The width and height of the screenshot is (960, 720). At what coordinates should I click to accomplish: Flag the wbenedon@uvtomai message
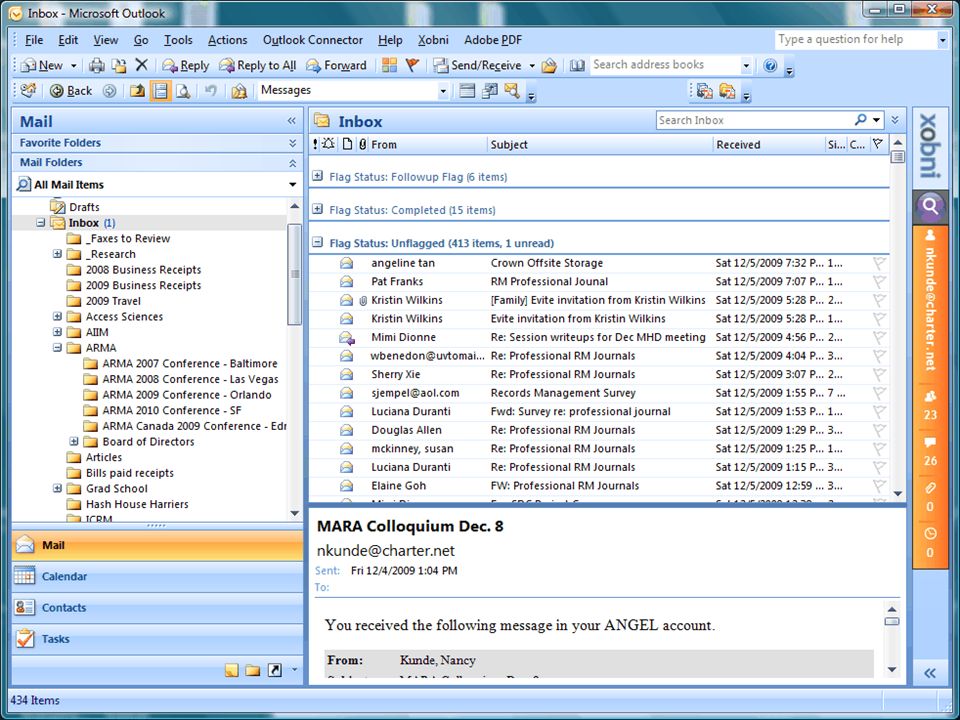tap(879, 356)
